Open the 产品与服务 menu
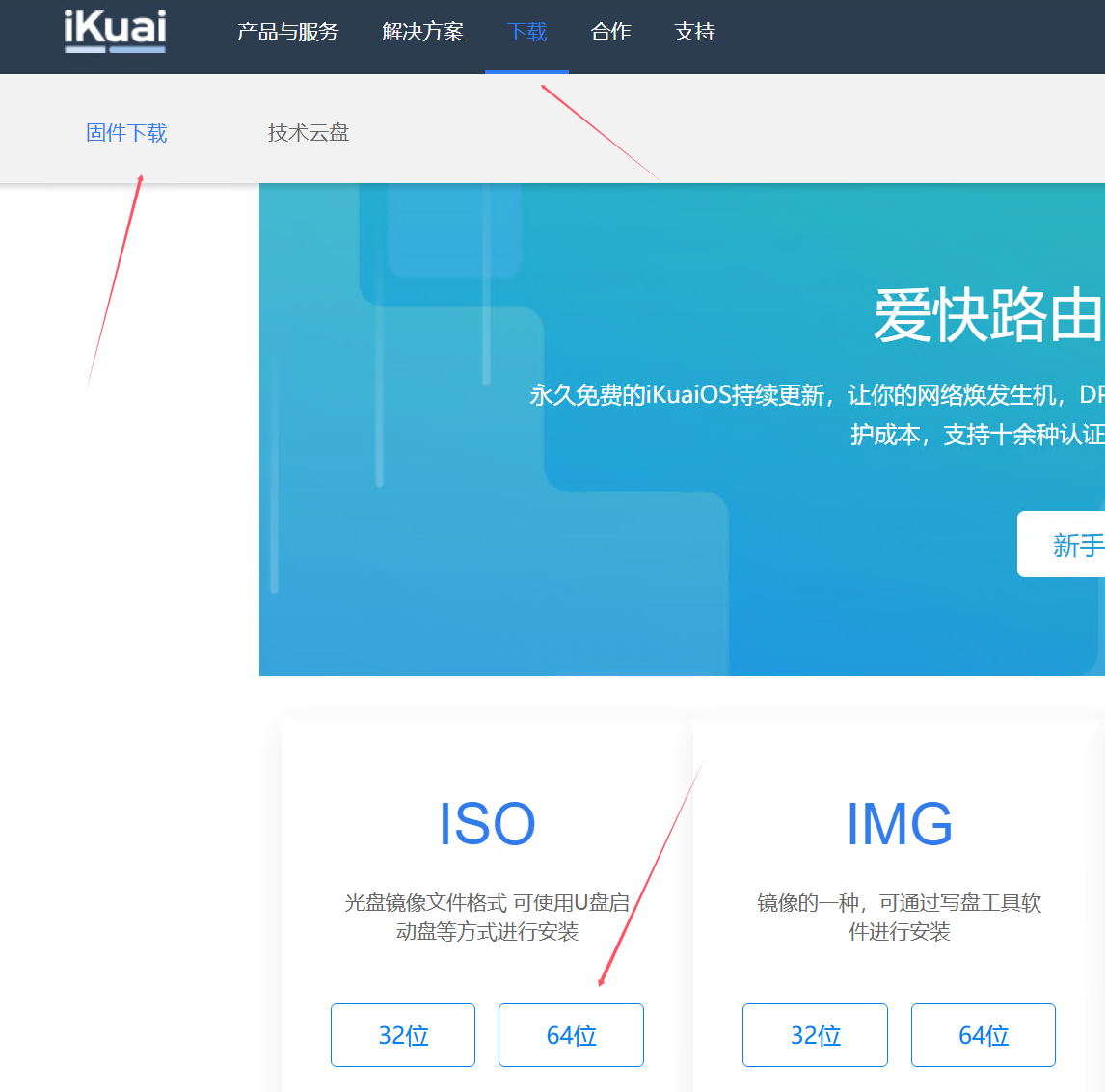This screenshot has width=1105, height=1092. click(x=287, y=32)
